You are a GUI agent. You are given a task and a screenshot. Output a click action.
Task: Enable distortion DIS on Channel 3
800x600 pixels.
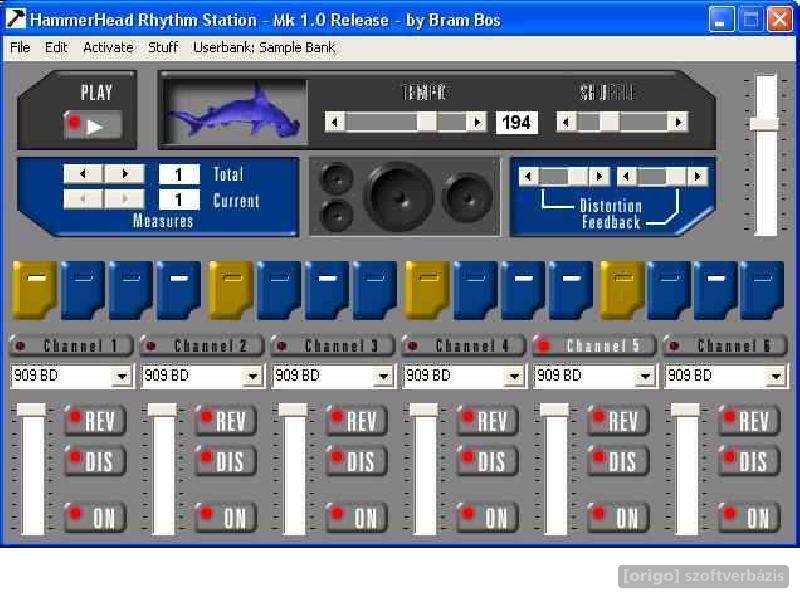(357, 461)
